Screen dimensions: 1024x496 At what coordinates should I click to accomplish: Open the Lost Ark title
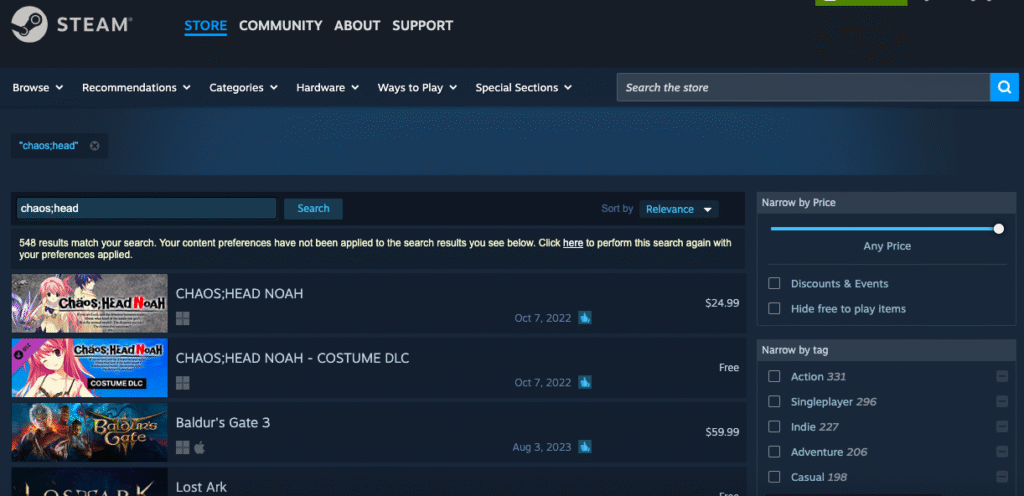pyautogui.click(x=201, y=487)
